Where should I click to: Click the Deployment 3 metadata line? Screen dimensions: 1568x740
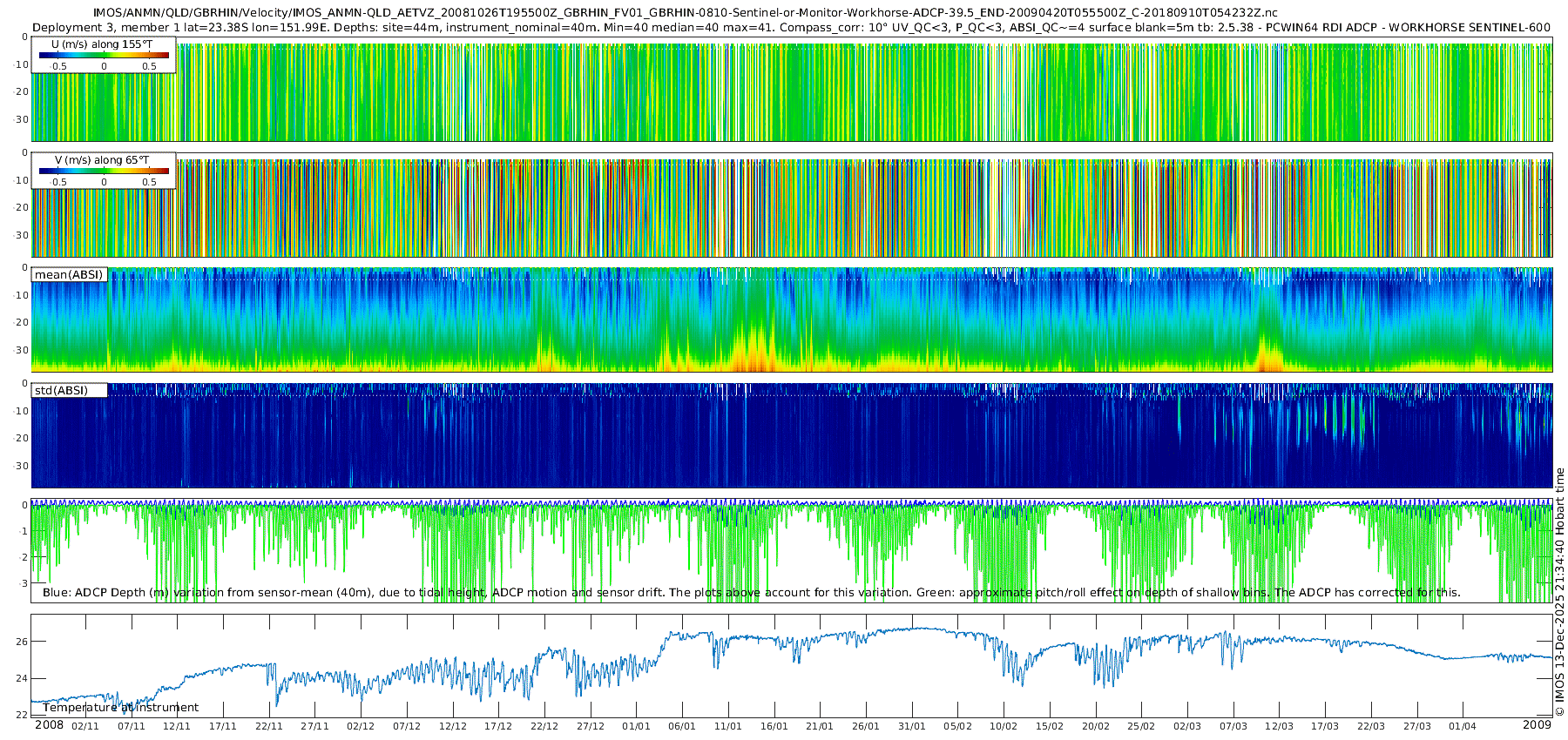point(791,27)
